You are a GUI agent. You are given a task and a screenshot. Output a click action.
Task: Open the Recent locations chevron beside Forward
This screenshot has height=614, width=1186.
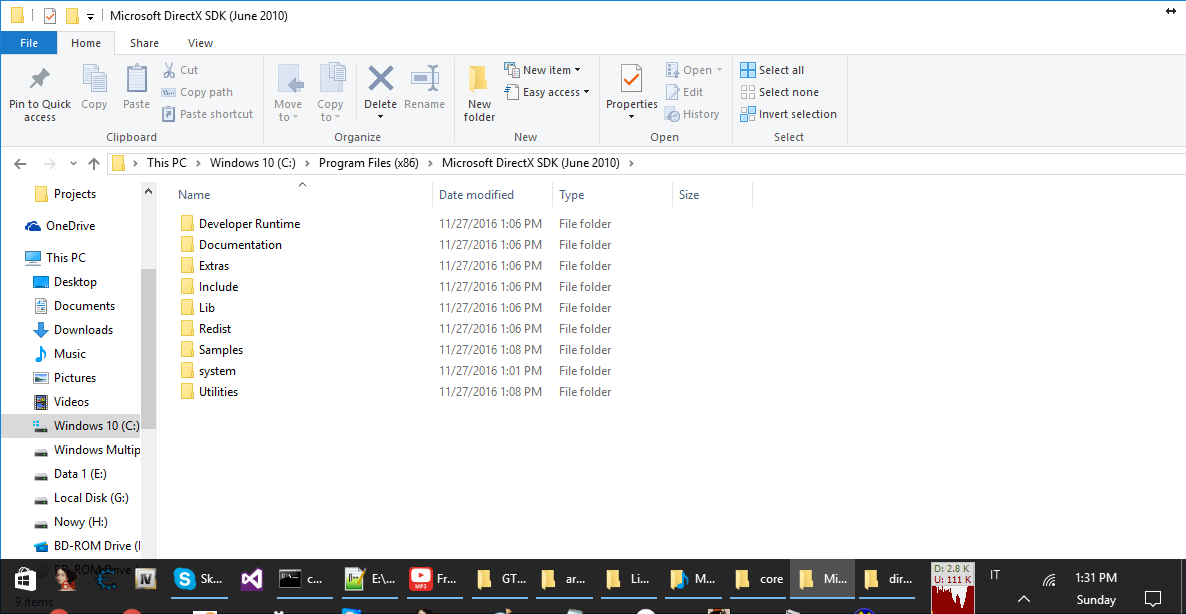[73, 163]
